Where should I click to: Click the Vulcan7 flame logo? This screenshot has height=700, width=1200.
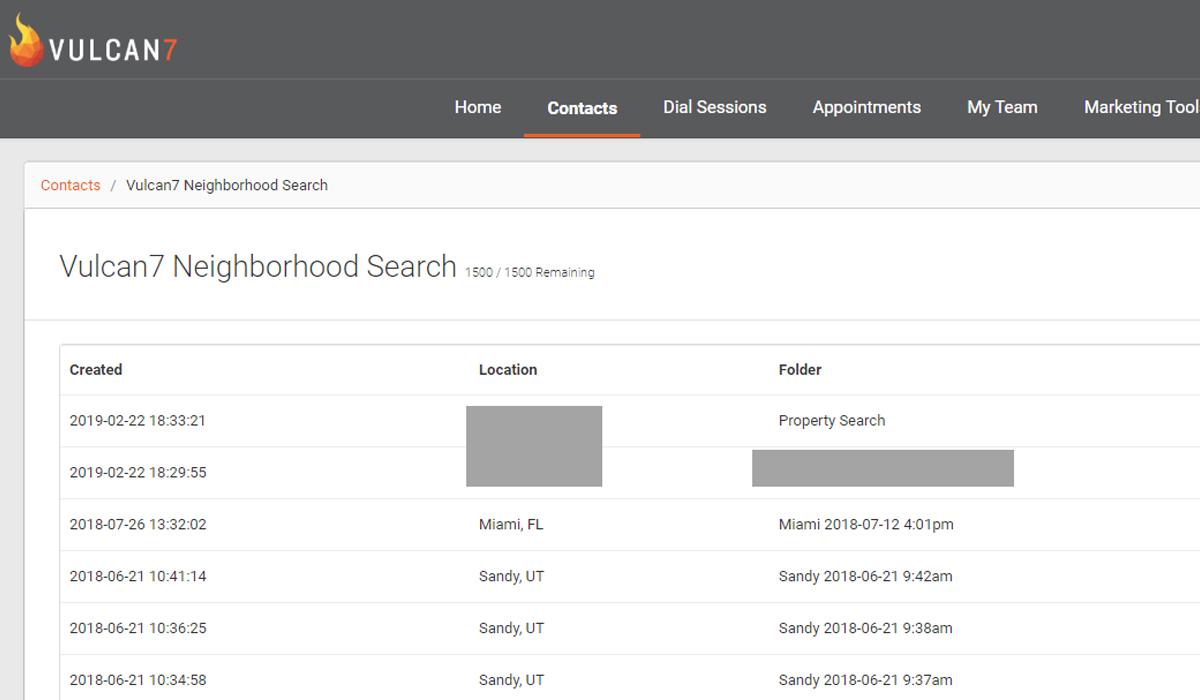(93, 41)
